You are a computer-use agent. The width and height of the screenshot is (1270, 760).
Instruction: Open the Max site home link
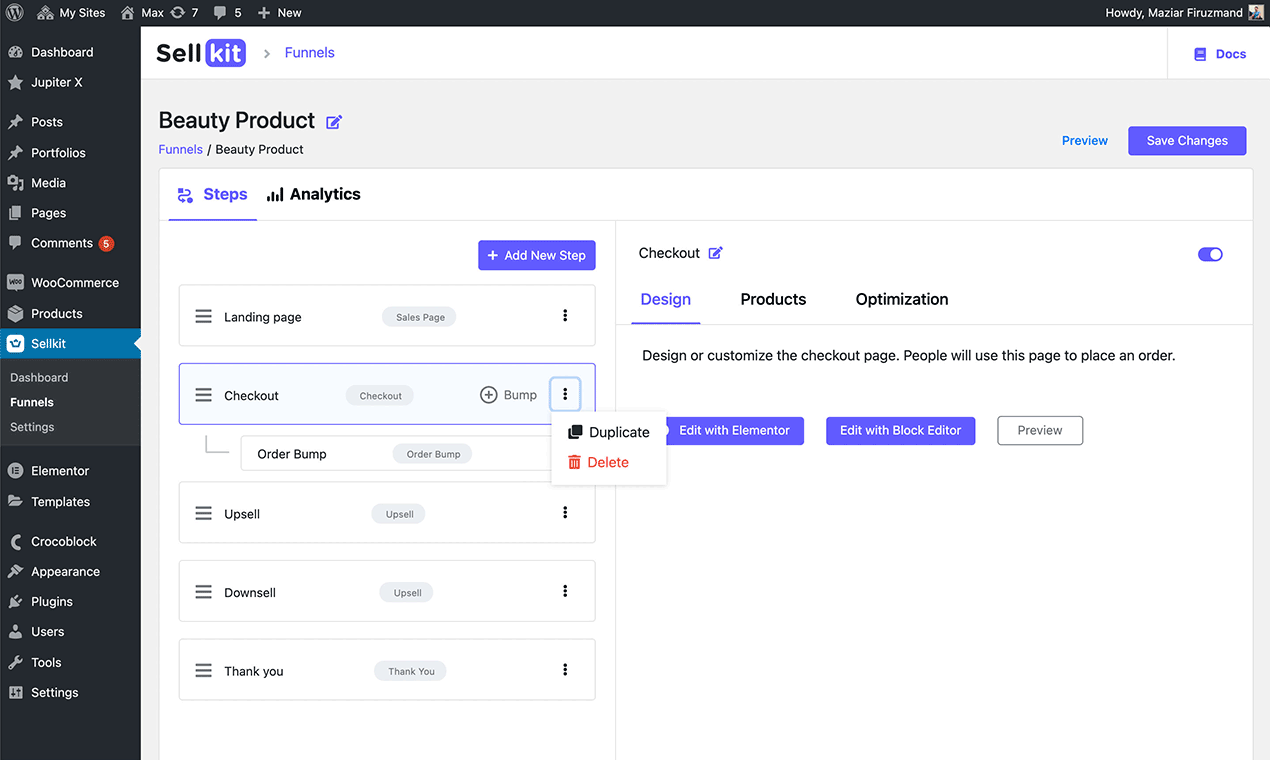[141, 13]
